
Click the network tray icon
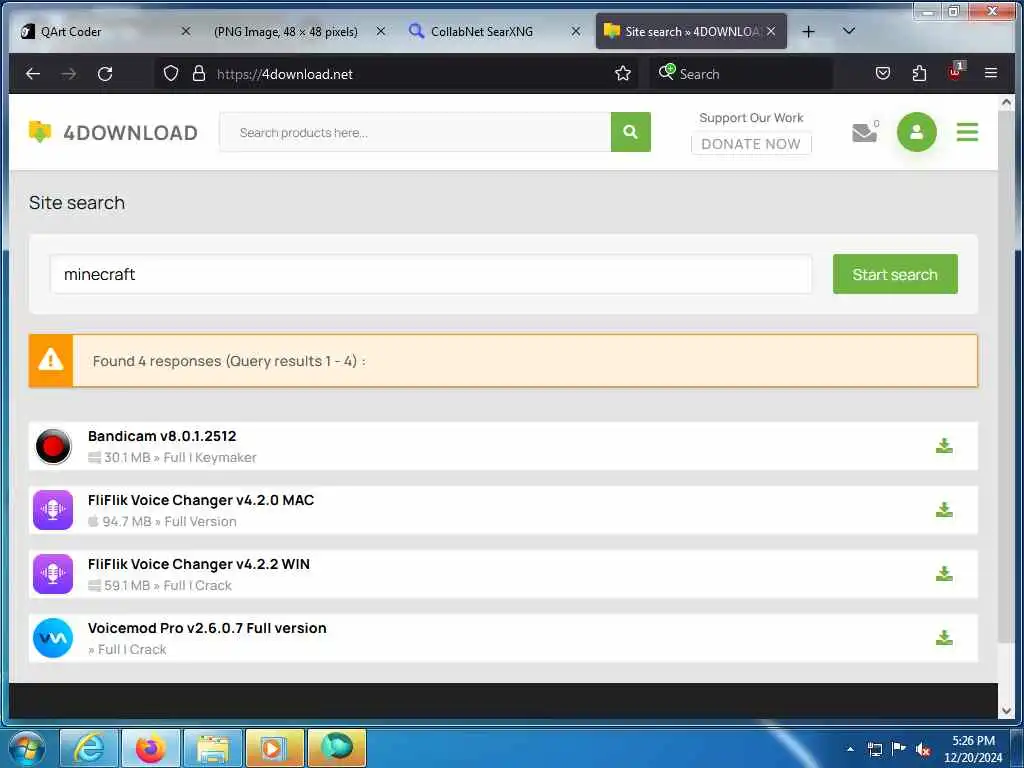pyautogui.click(x=874, y=749)
